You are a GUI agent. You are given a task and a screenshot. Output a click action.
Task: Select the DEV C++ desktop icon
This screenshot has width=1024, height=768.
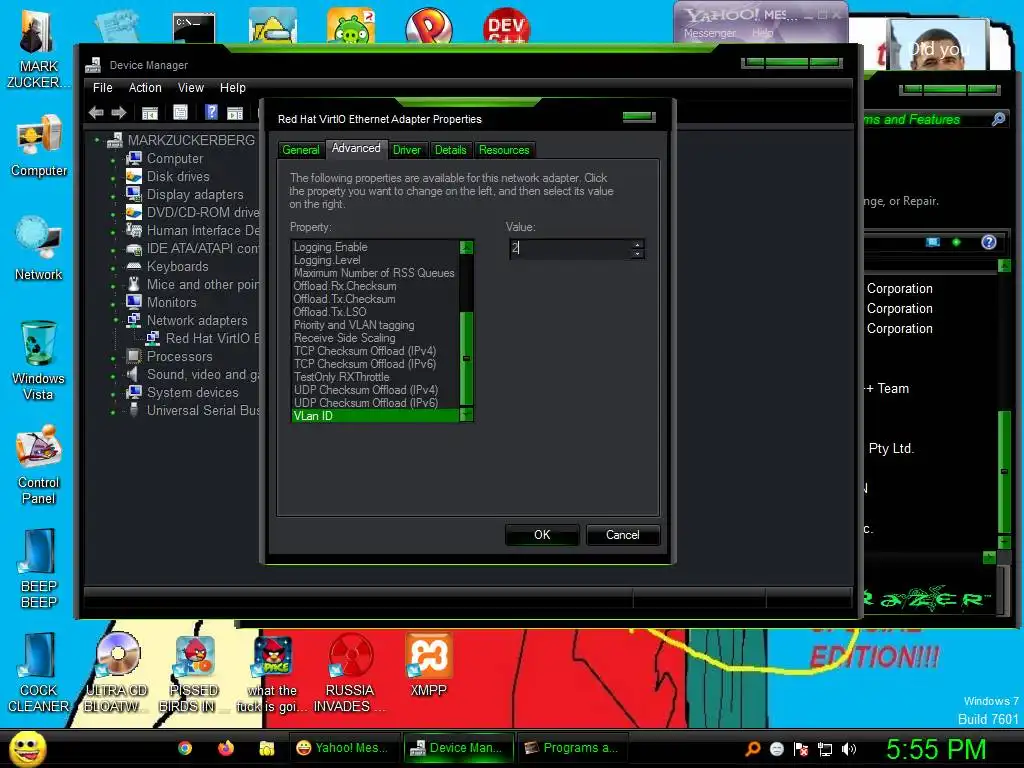[507, 25]
